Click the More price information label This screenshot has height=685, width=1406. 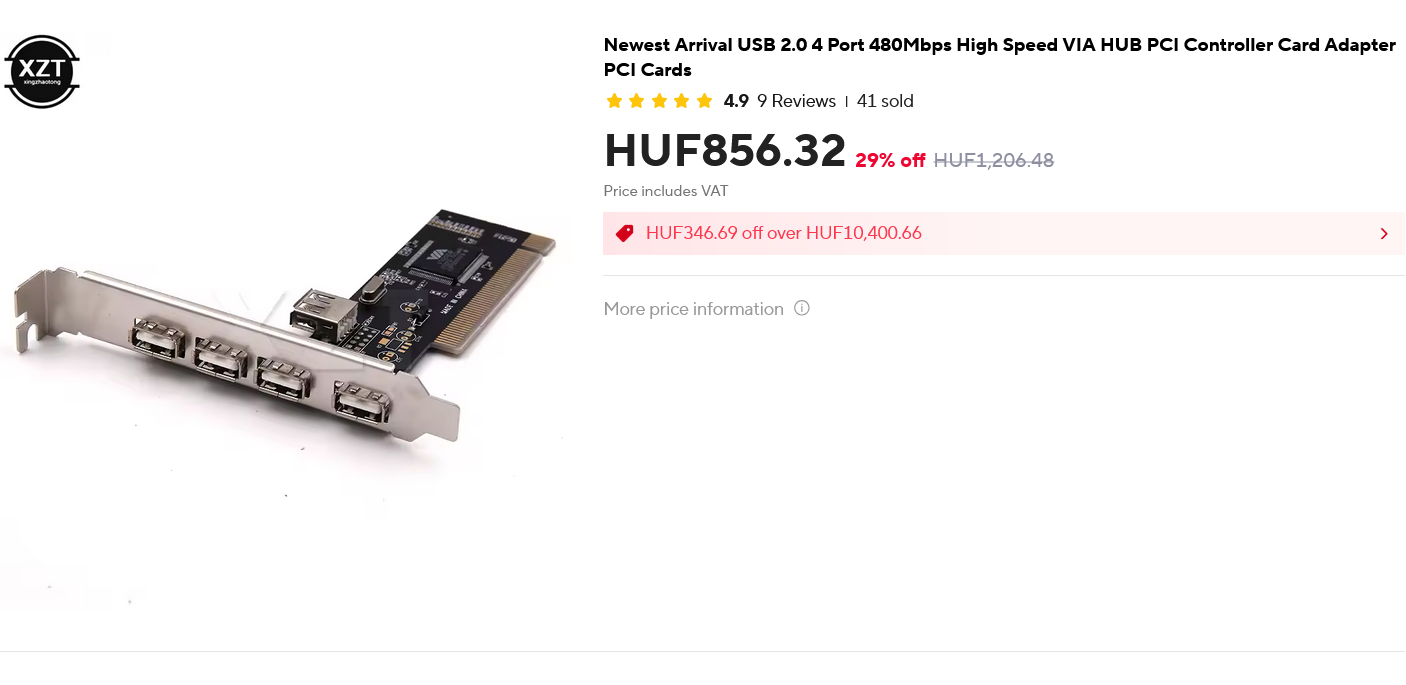[694, 309]
